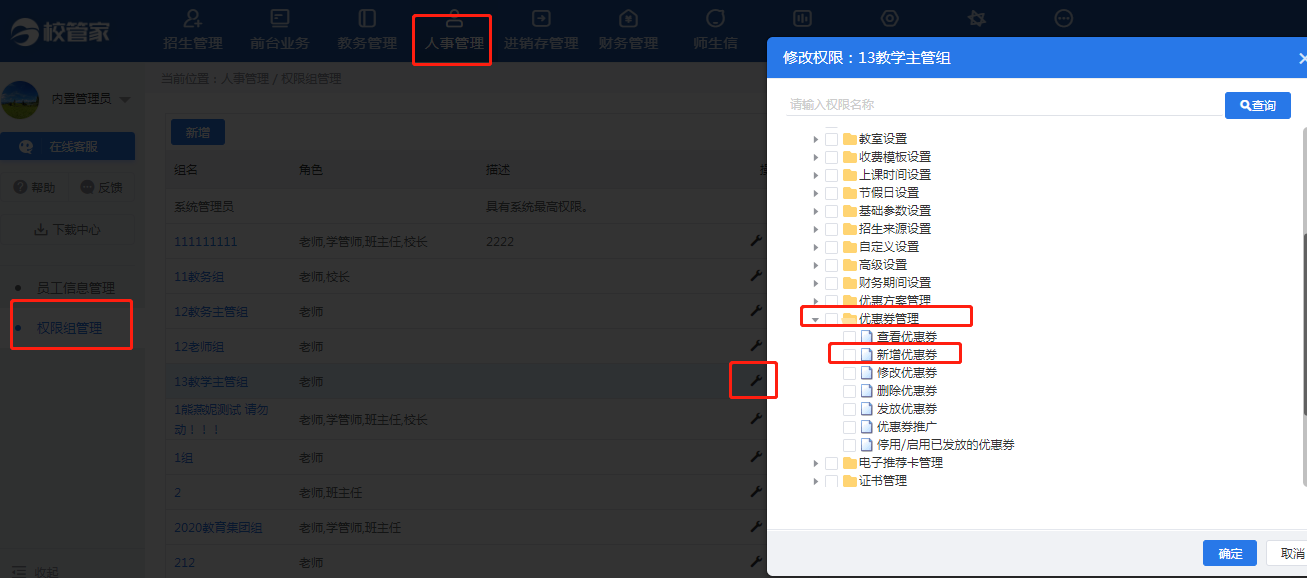Viewport: 1307px width, 578px height.
Task: Click the folder icon of 教室设置
Action: click(x=850, y=138)
